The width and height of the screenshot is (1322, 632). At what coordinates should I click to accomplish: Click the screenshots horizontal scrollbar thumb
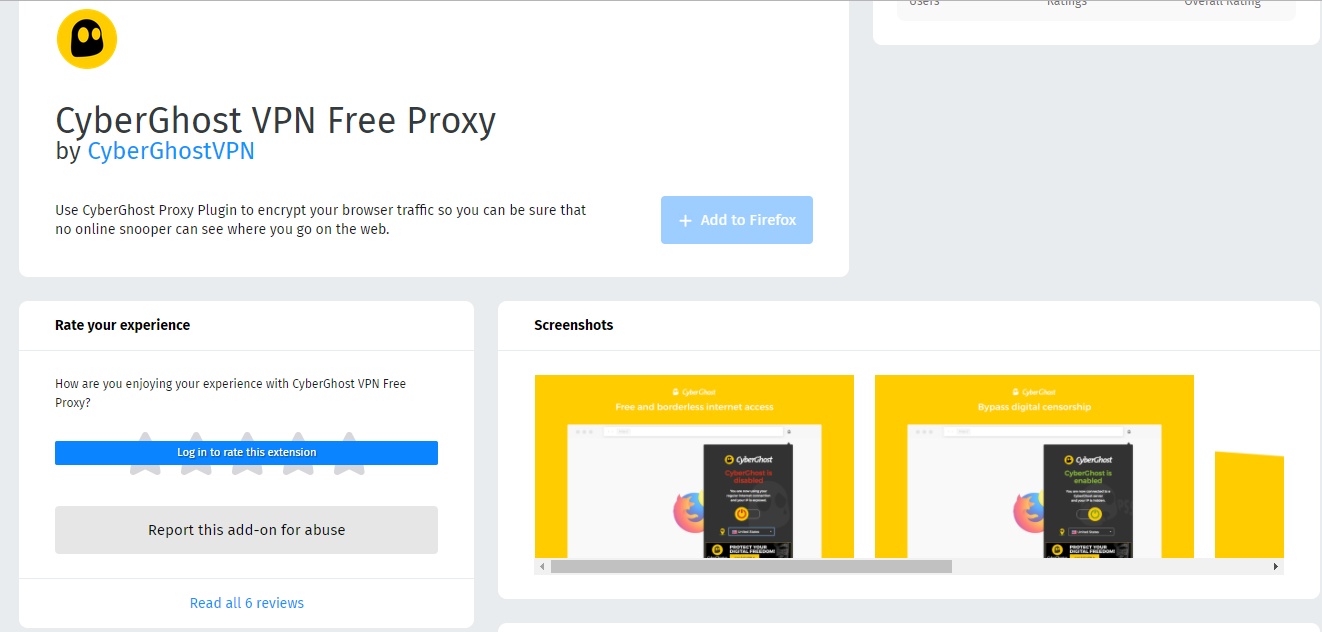click(751, 566)
